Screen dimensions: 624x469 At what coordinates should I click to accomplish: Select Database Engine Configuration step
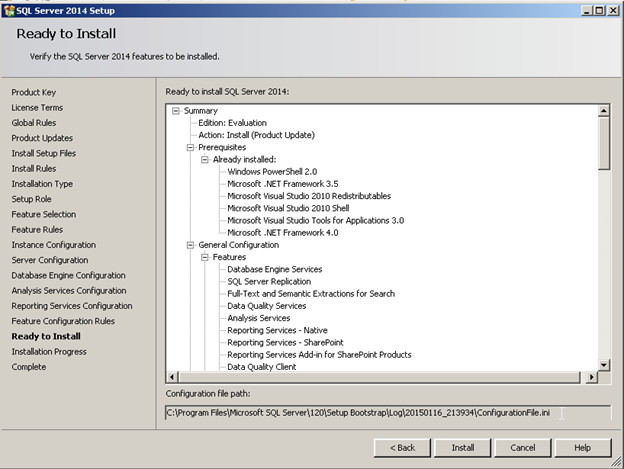(x=68, y=275)
